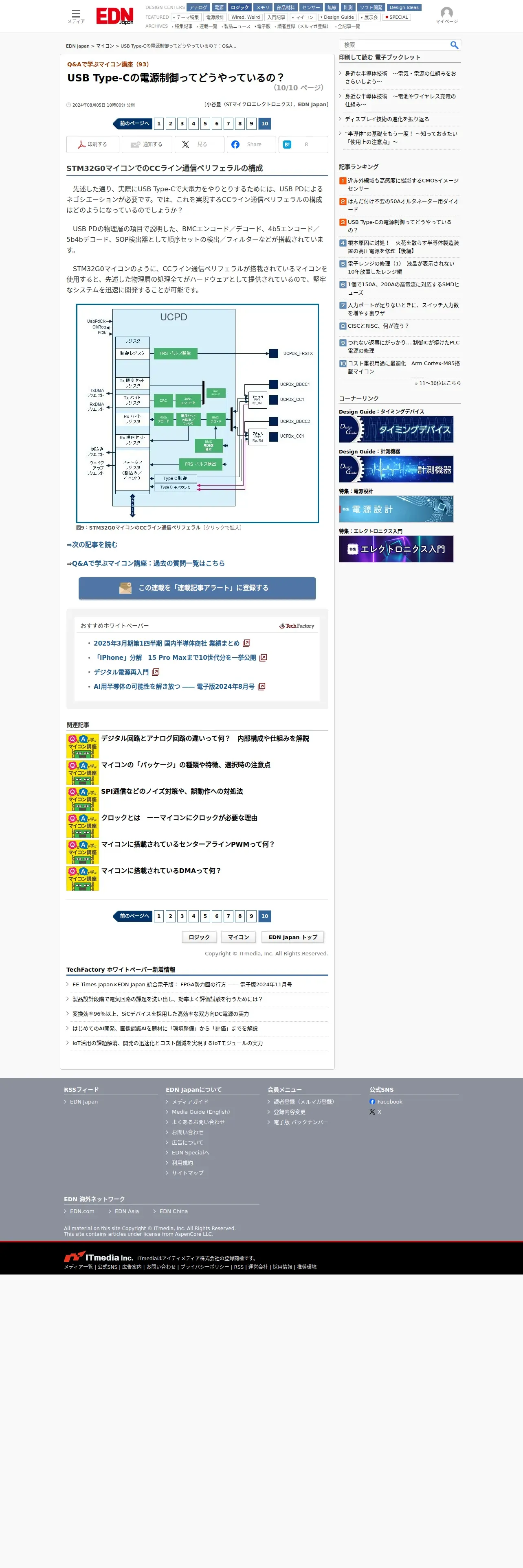This screenshot has height=1568, width=523.
Task: Click the 11〜30位はこちら link
Action: (x=438, y=383)
